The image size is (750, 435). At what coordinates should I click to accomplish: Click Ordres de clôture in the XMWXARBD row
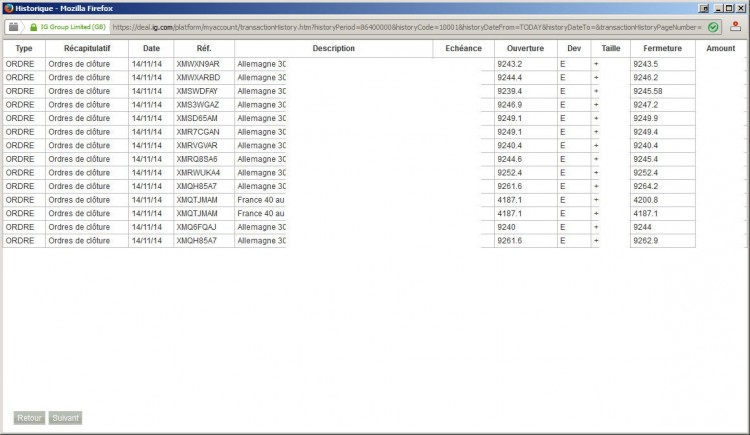pyautogui.click(x=79, y=78)
